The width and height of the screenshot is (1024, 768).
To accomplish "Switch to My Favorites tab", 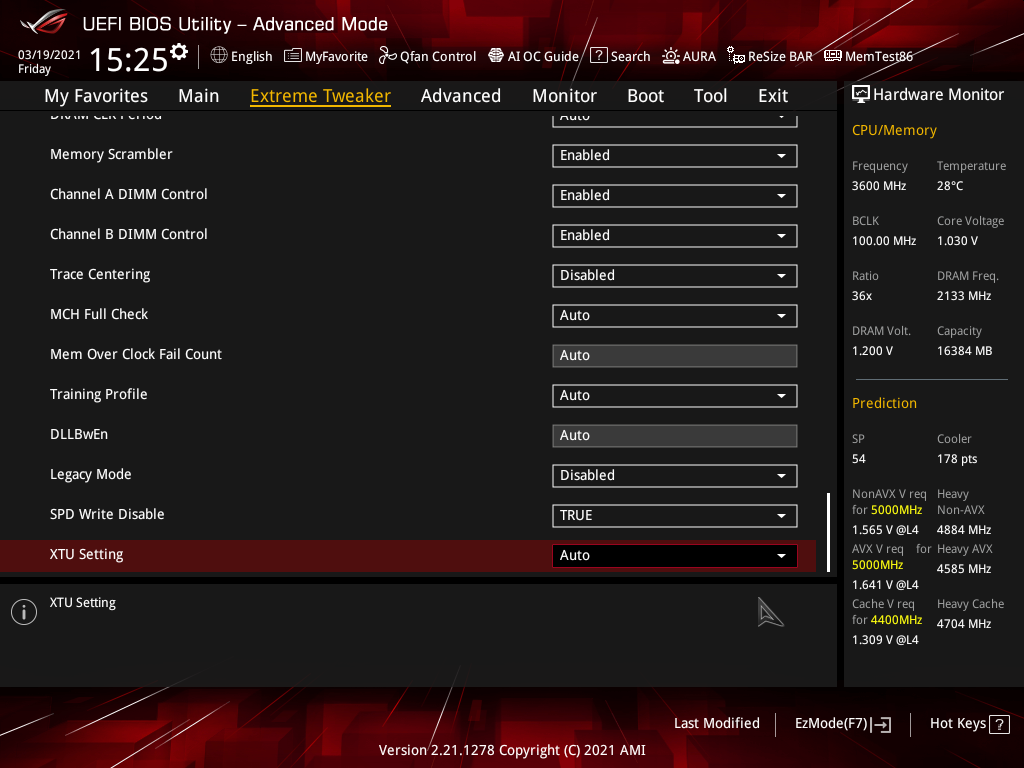I will point(96,95).
